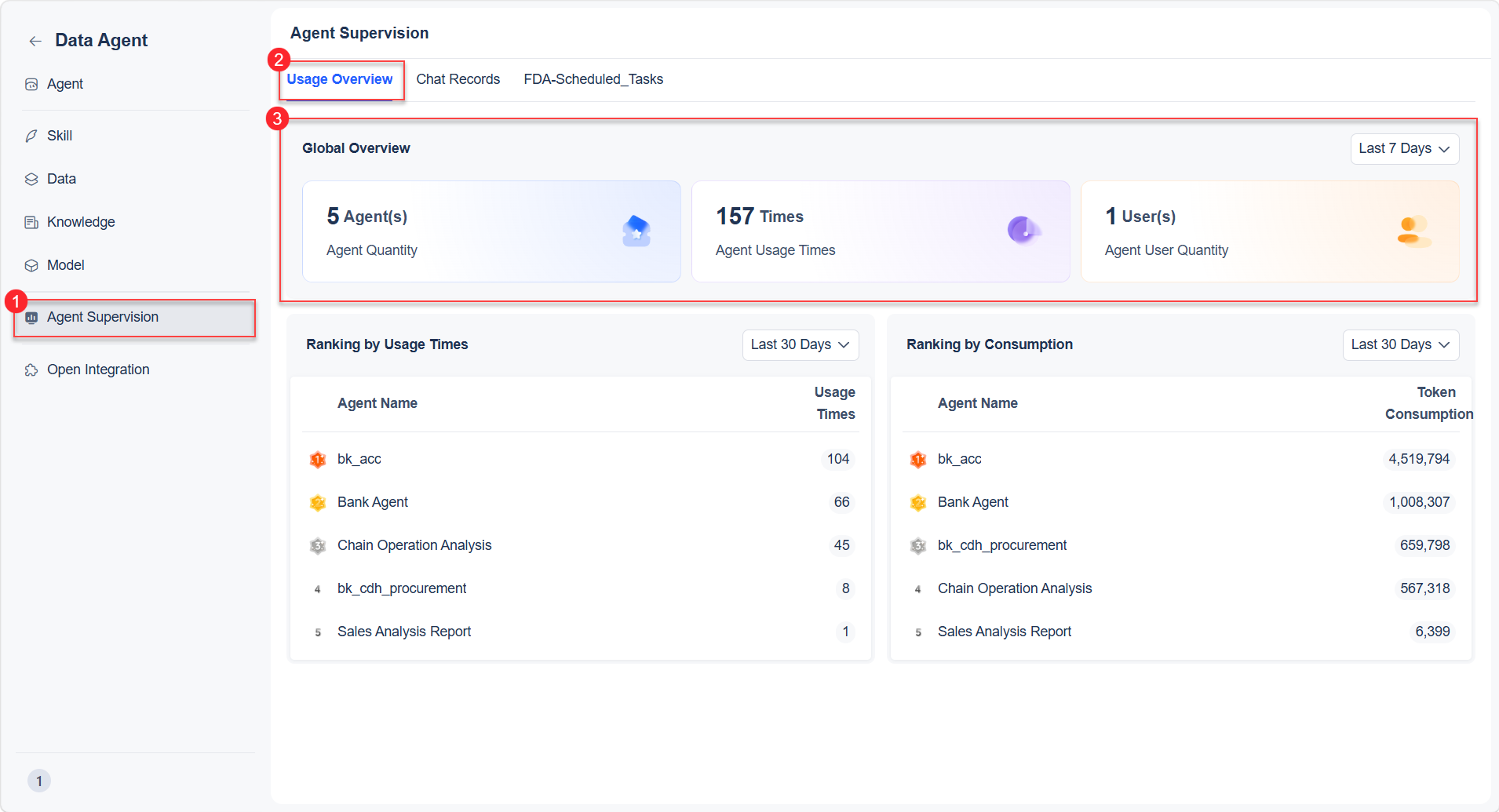1499x812 pixels.
Task: Click the blue Agent Quantity card icon
Action: pyautogui.click(x=636, y=231)
